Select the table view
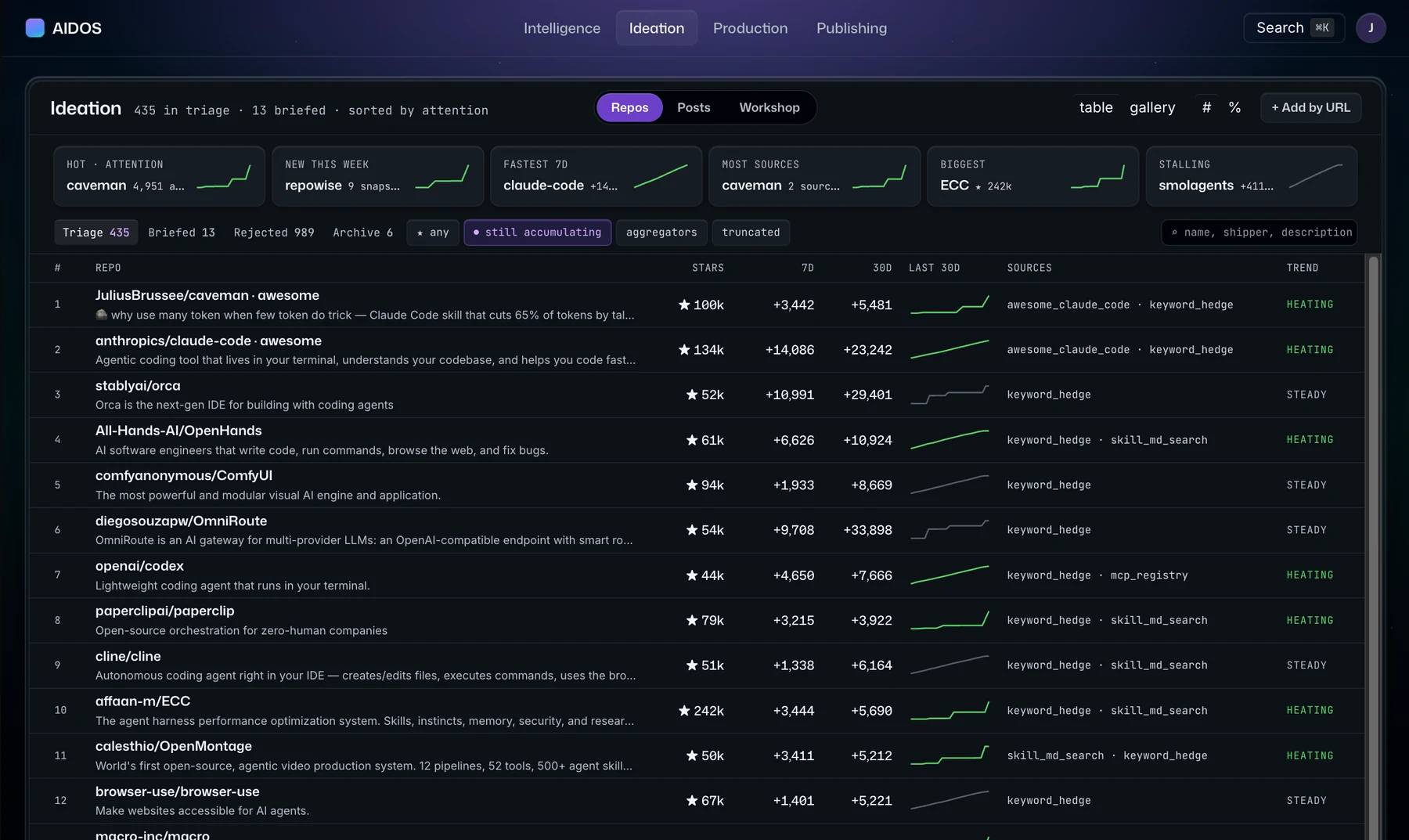 (x=1096, y=107)
